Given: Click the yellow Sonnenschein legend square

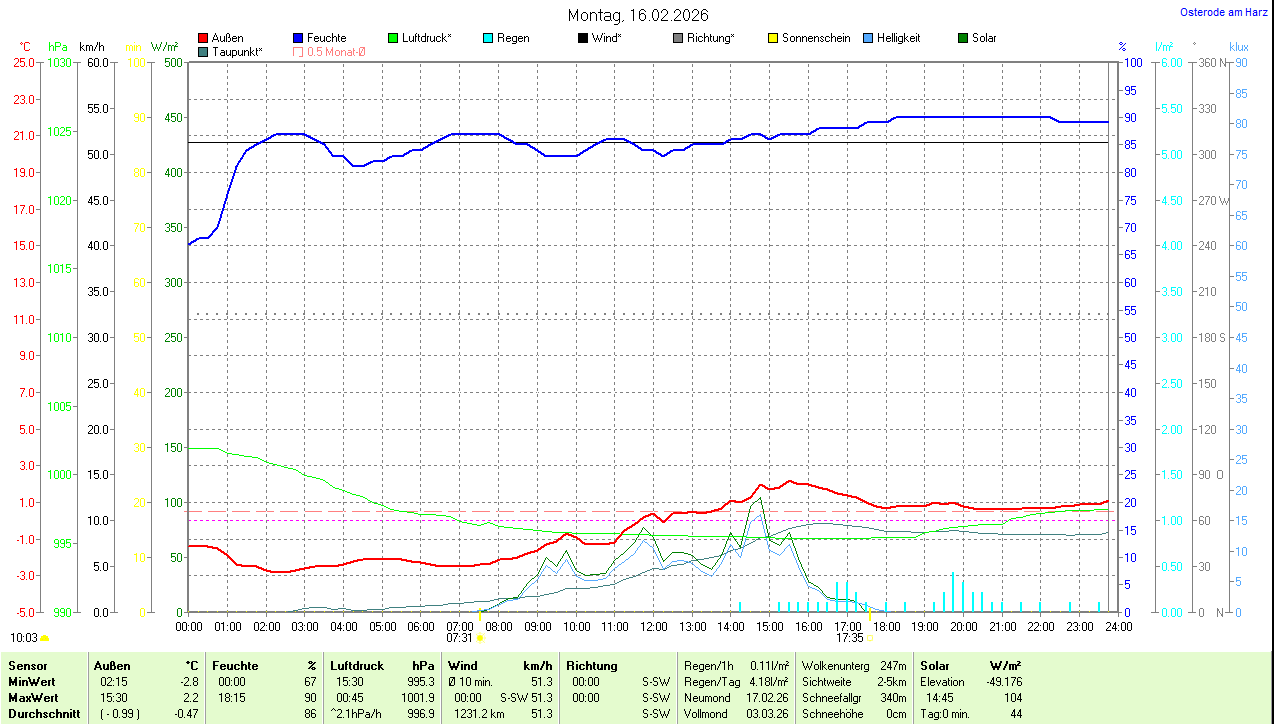Looking at the screenshot, I should tap(773, 38).
